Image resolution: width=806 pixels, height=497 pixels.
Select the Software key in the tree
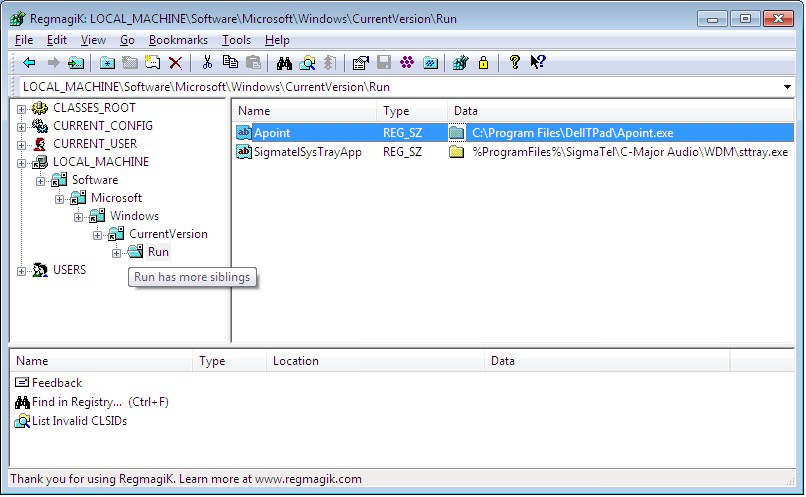coord(95,180)
